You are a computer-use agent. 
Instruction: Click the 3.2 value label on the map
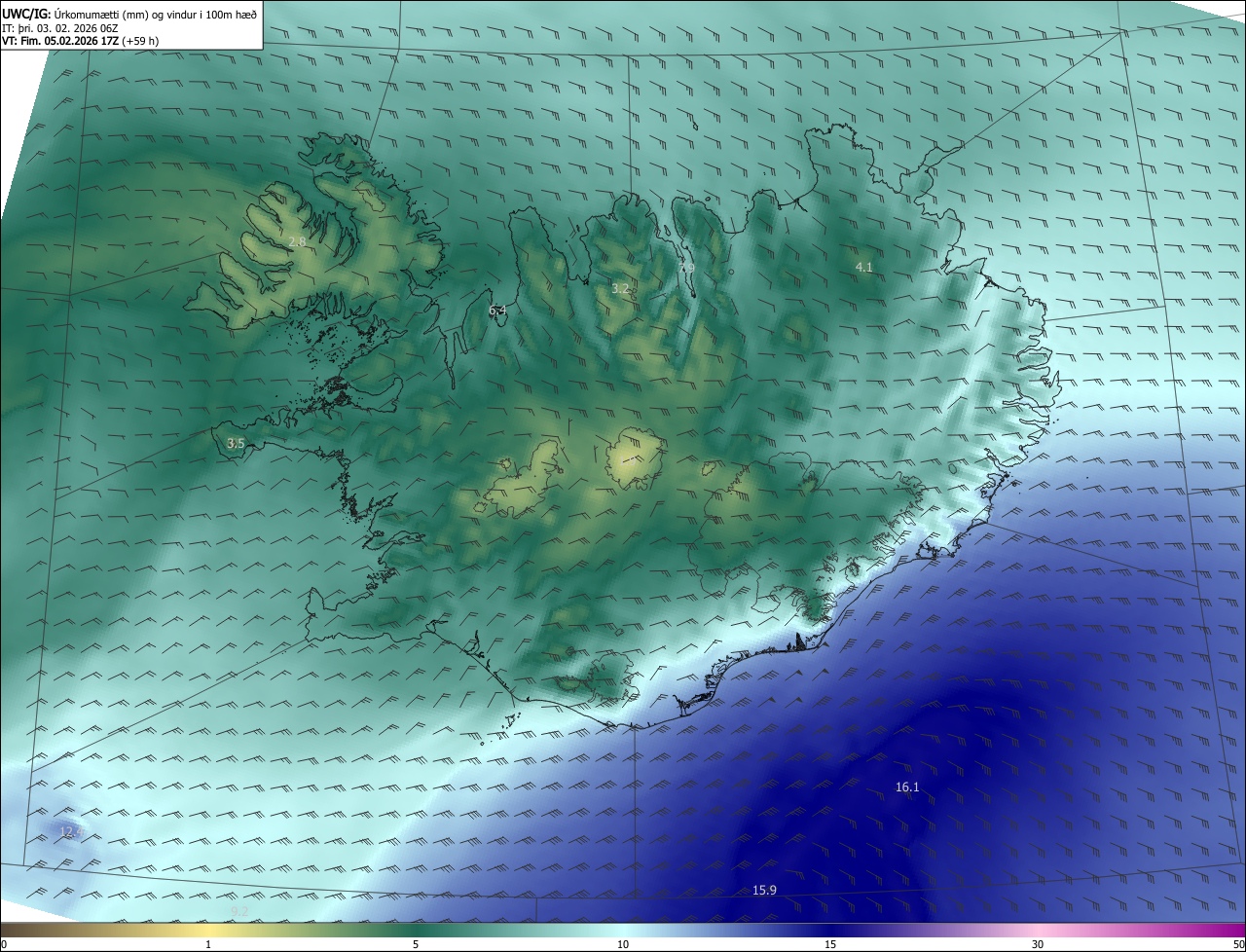(x=620, y=289)
